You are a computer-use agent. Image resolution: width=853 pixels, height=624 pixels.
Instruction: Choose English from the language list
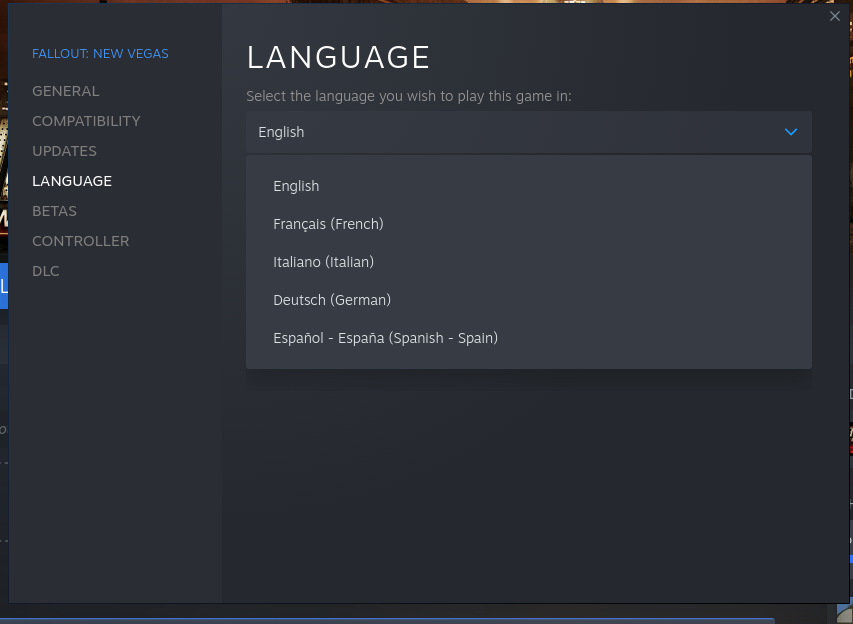point(529,186)
